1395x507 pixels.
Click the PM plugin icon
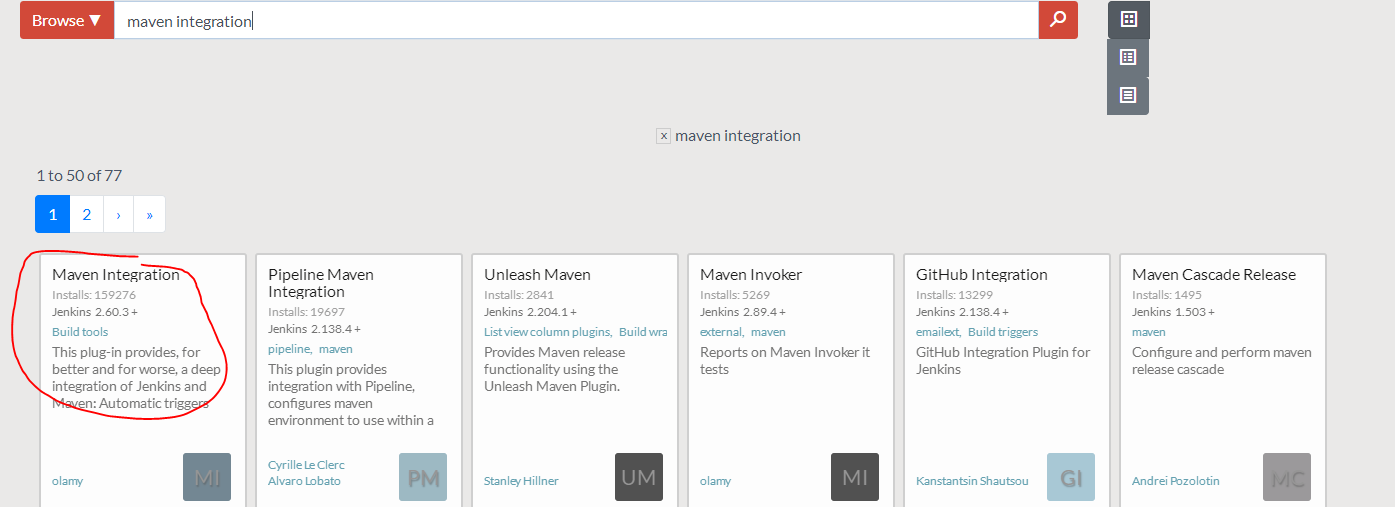point(423,477)
